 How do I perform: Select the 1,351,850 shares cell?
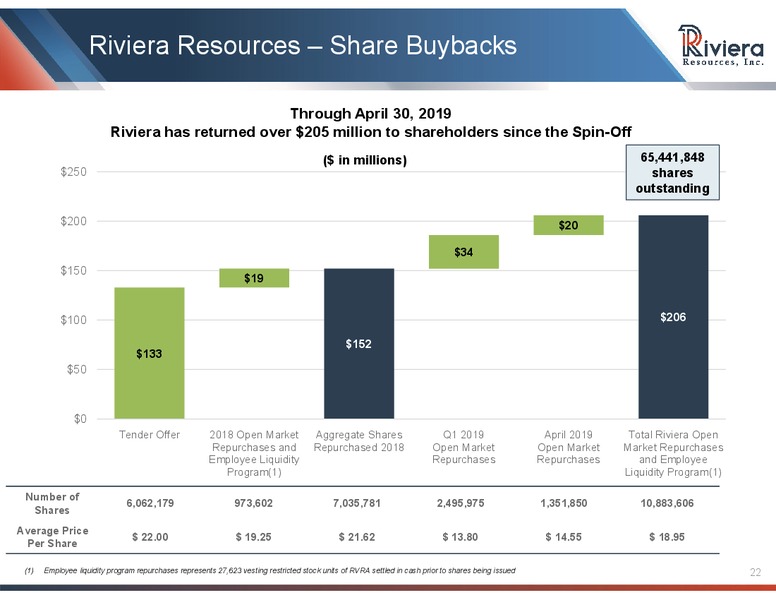coord(564,503)
